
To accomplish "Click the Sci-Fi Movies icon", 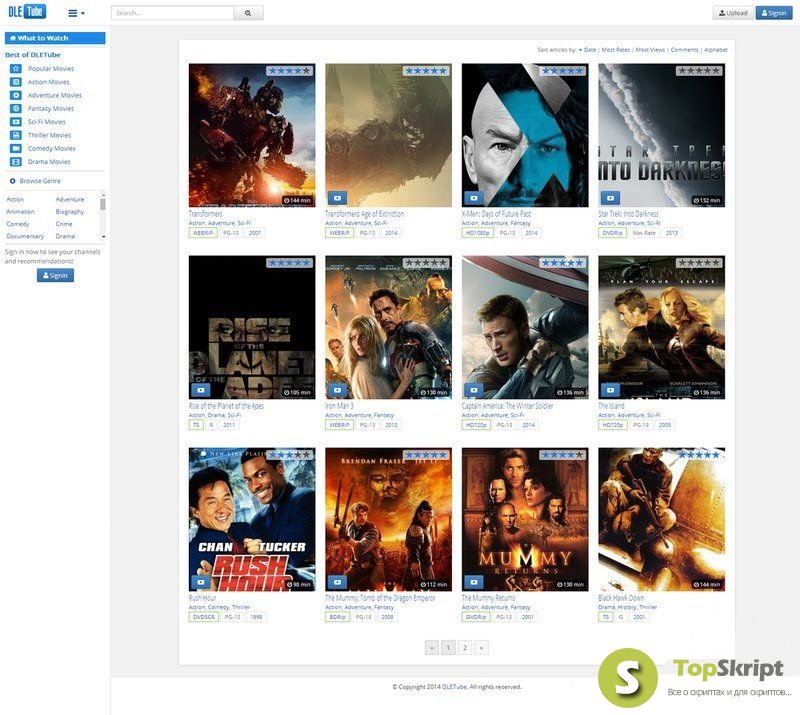I will (16, 121).
